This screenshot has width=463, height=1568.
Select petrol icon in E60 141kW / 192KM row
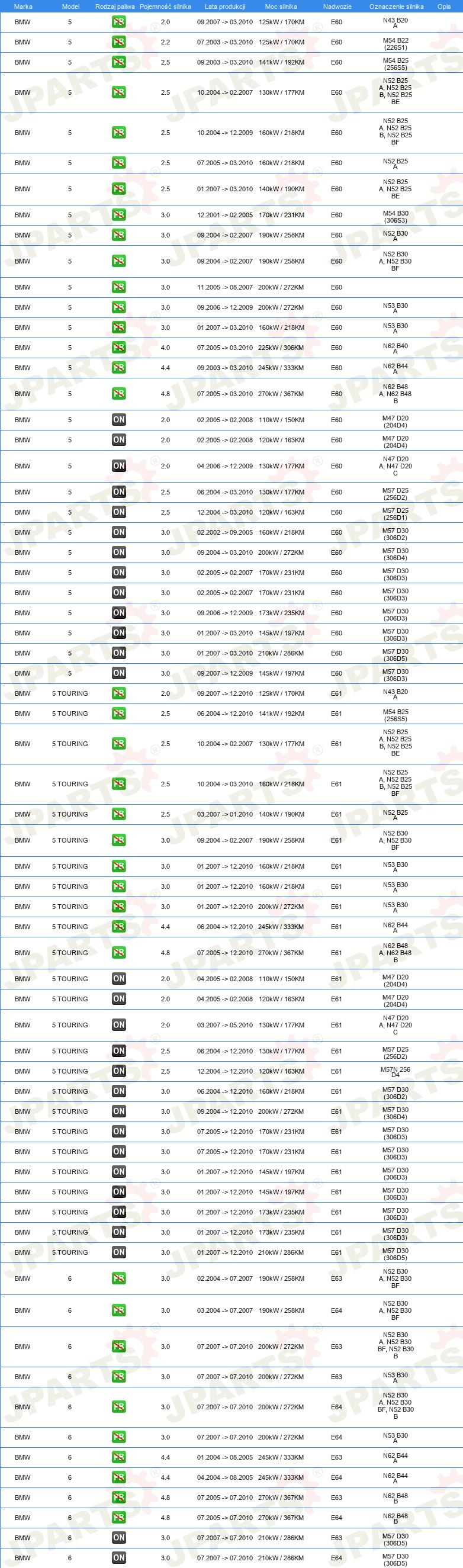(x=118, y=62)
